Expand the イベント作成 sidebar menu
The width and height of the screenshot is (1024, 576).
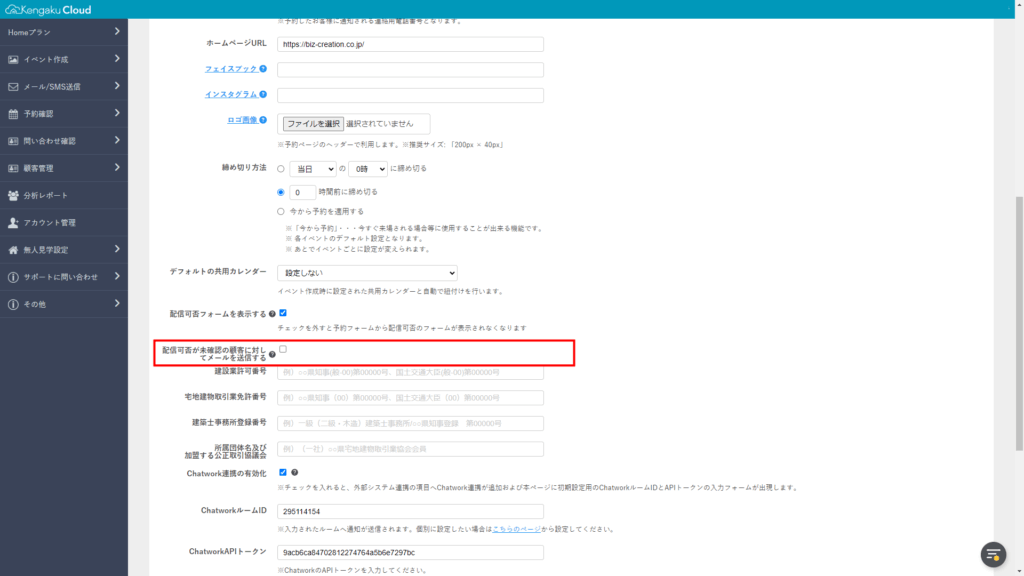click(x=64, y=60)
